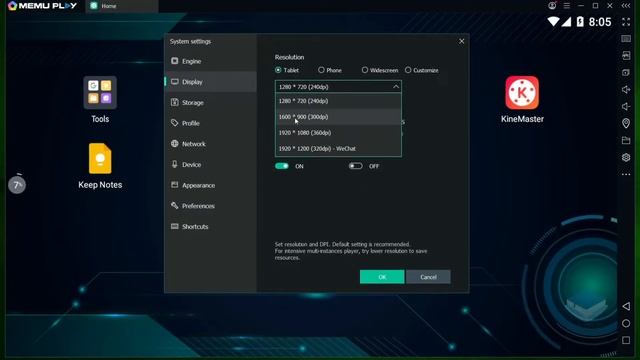The image size is (640, 360).
Task: Pick 1600 * 900 (300dpi) from list
Action: pos(338,117)
